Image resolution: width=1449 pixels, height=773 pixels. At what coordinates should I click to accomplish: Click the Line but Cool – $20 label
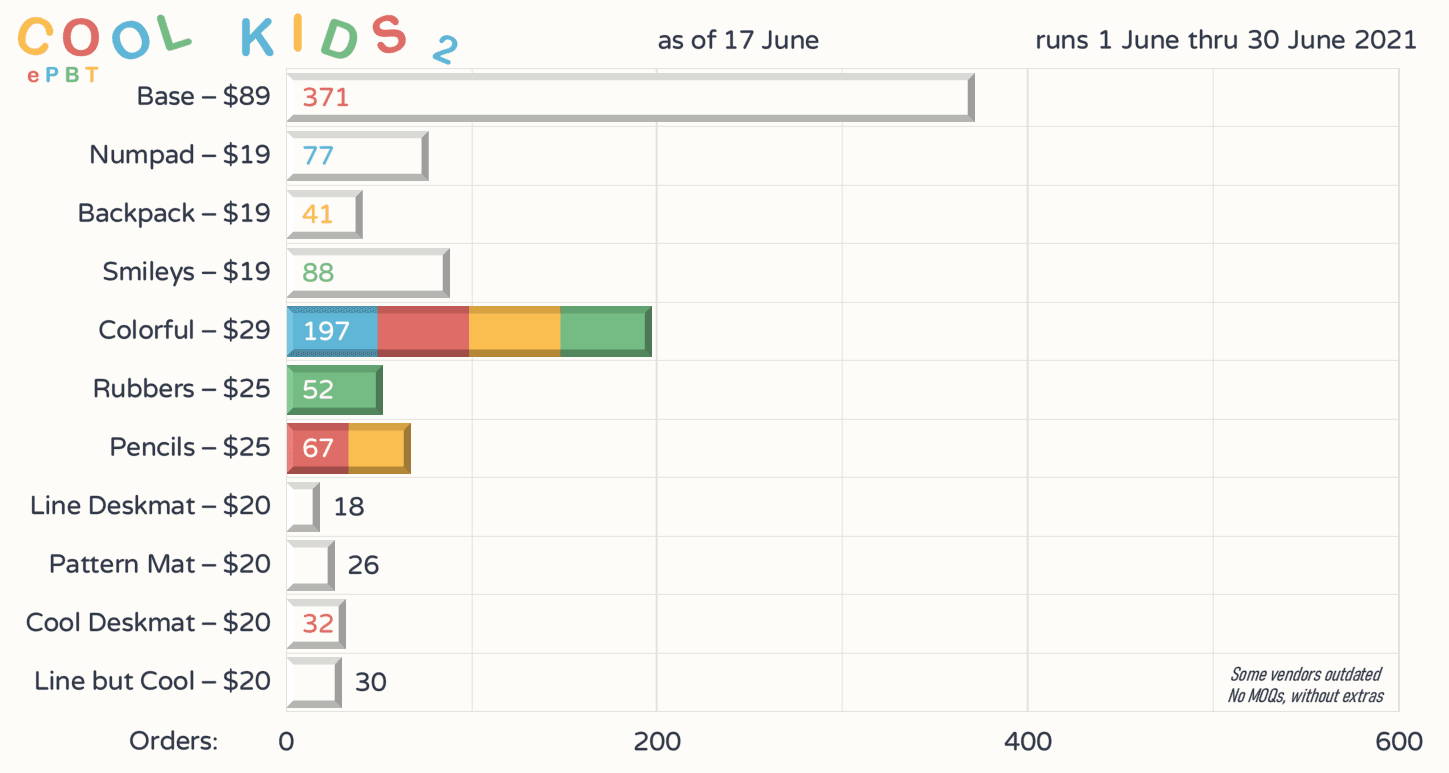[152, 681]
